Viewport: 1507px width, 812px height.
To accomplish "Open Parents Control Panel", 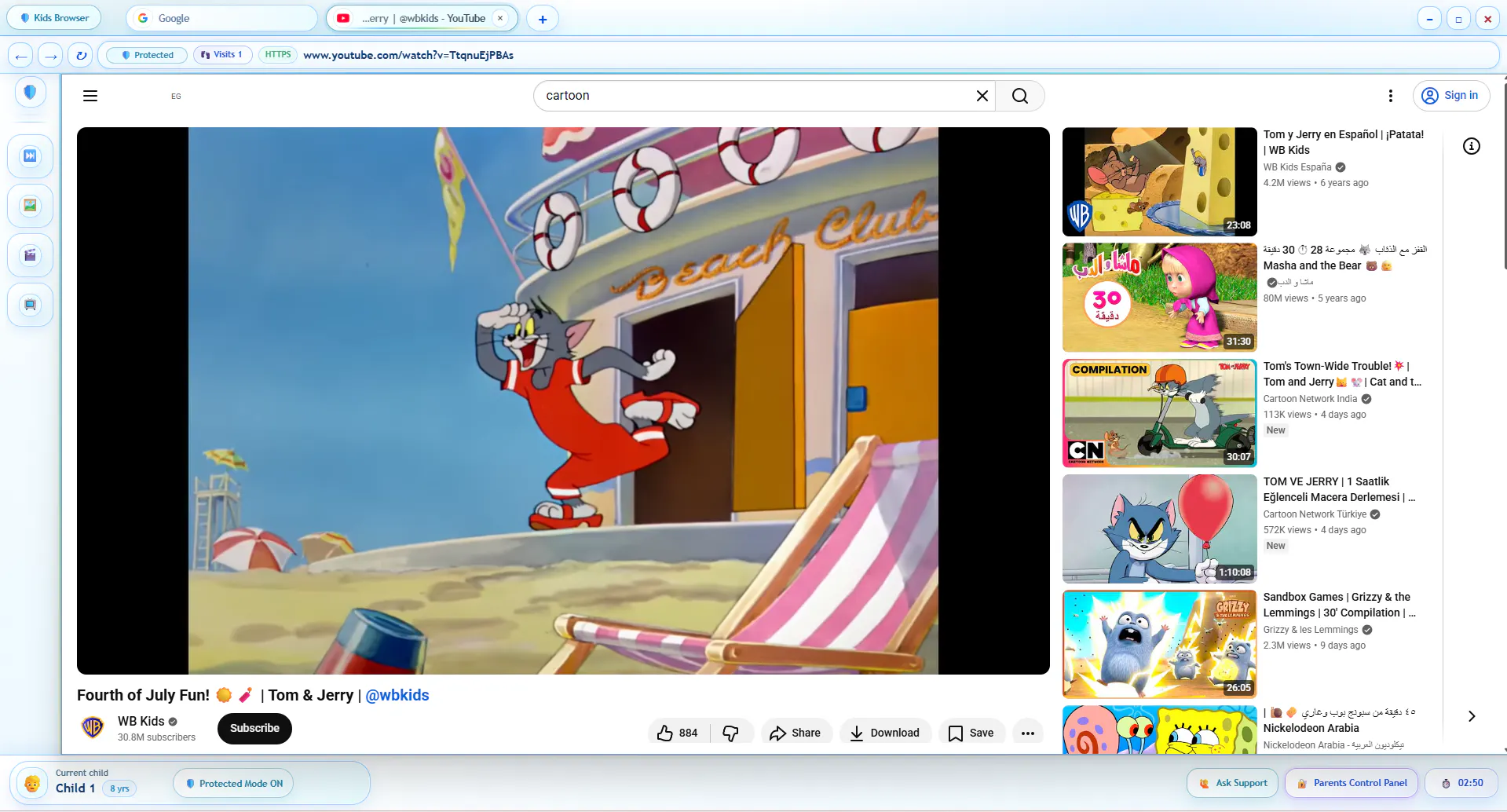I will pos(1352,783).
